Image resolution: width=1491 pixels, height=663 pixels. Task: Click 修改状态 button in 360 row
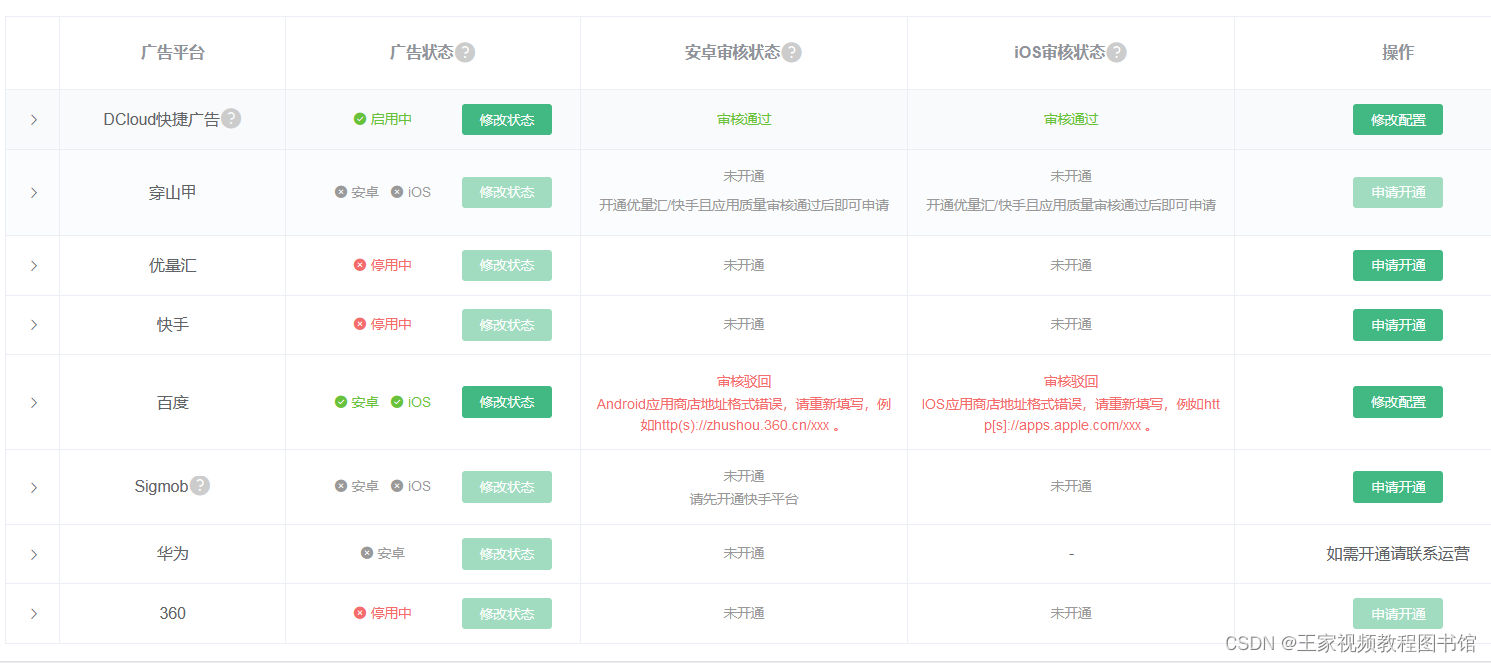point(507,613)
